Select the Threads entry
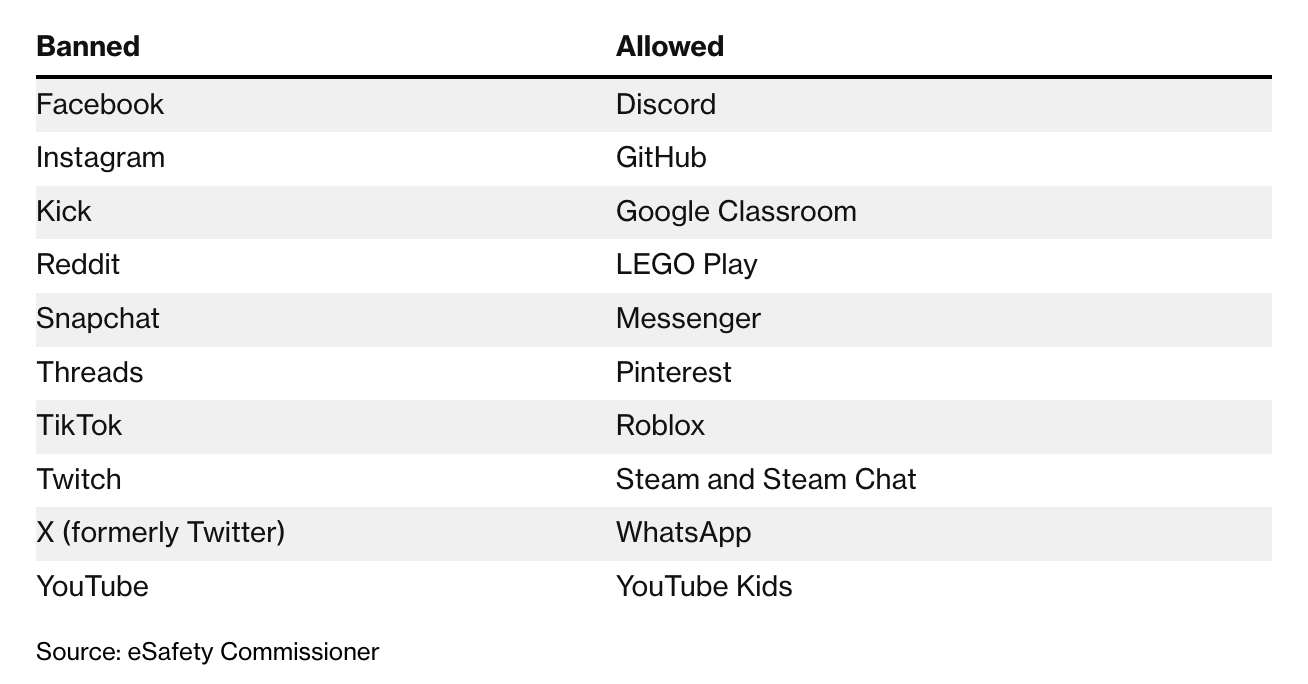The height and width of the screenshot is (684, 1308). click(x=90, y=372)
